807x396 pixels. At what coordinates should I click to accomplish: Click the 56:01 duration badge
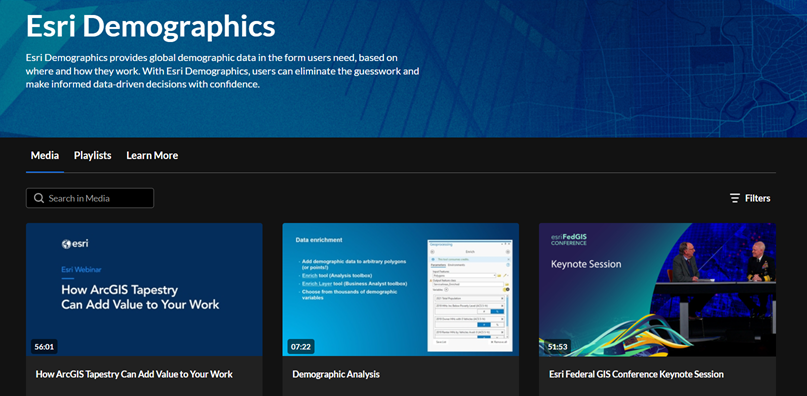coord(44,347)
